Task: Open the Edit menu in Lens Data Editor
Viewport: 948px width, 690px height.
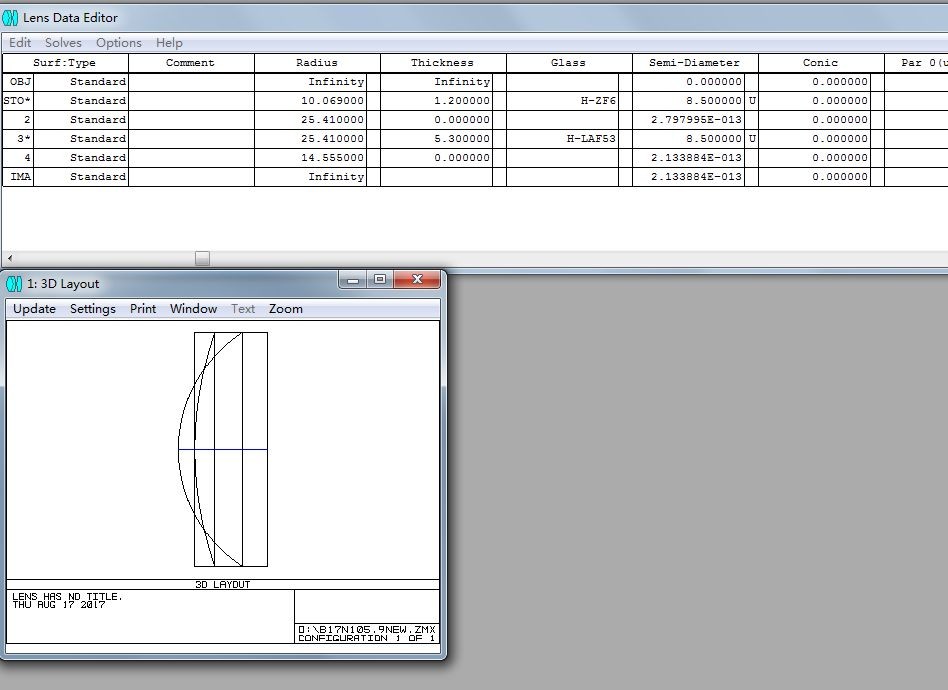Action: pyautogui.click(x=20, y=43)
